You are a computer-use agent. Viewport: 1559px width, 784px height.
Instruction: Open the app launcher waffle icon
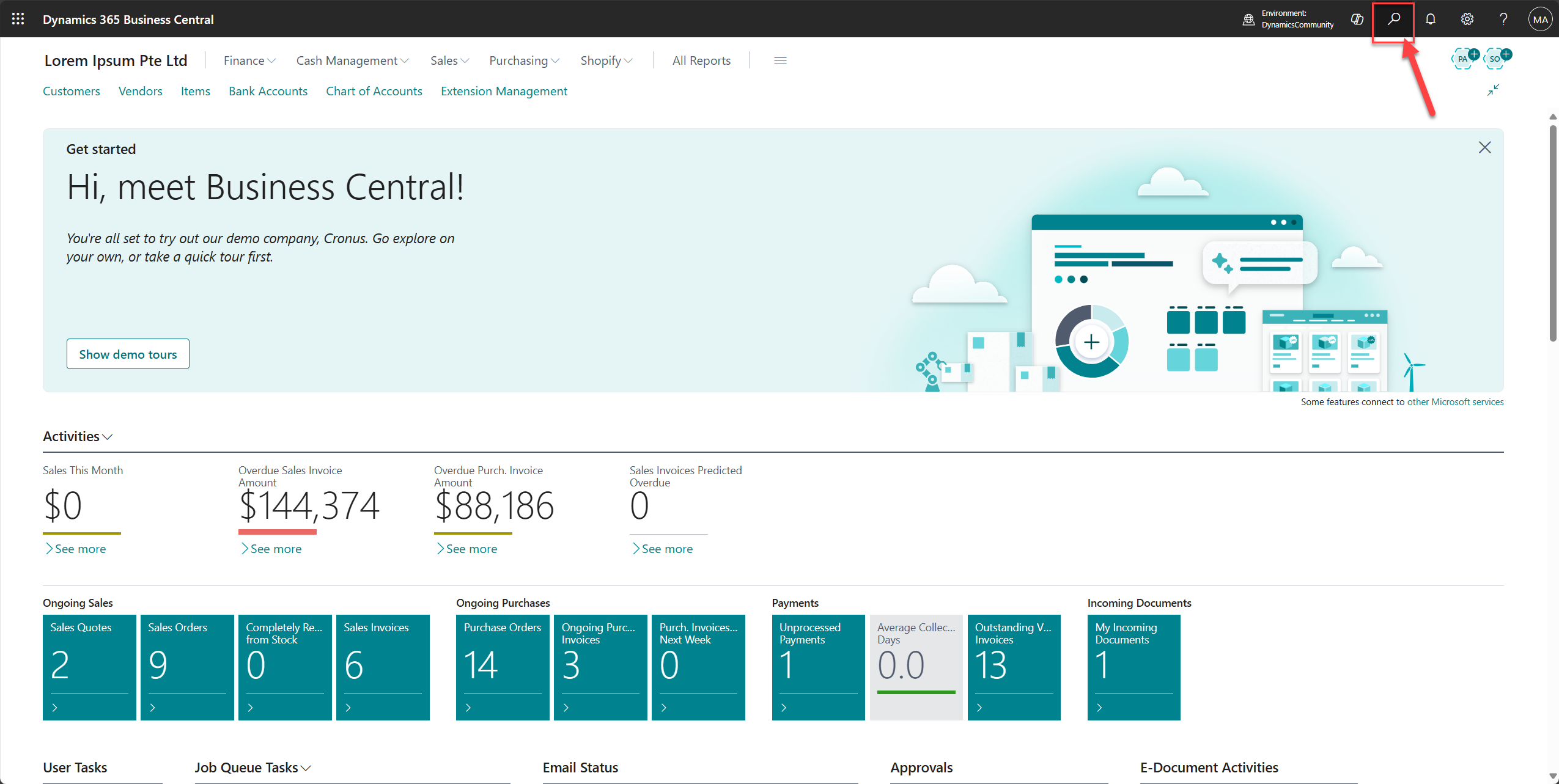[x=18, y=19]
